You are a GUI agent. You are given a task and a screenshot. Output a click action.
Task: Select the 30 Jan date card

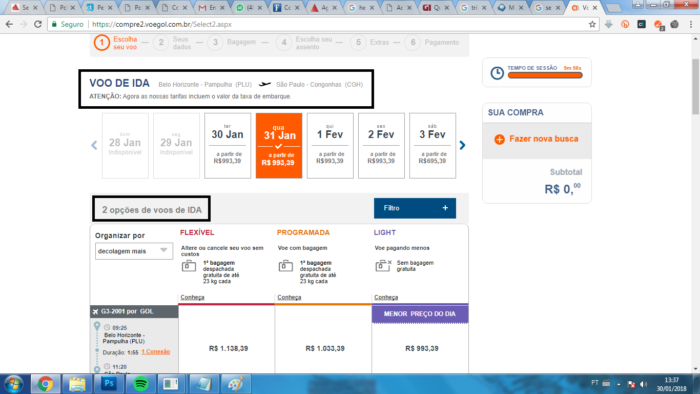[227, 146]
